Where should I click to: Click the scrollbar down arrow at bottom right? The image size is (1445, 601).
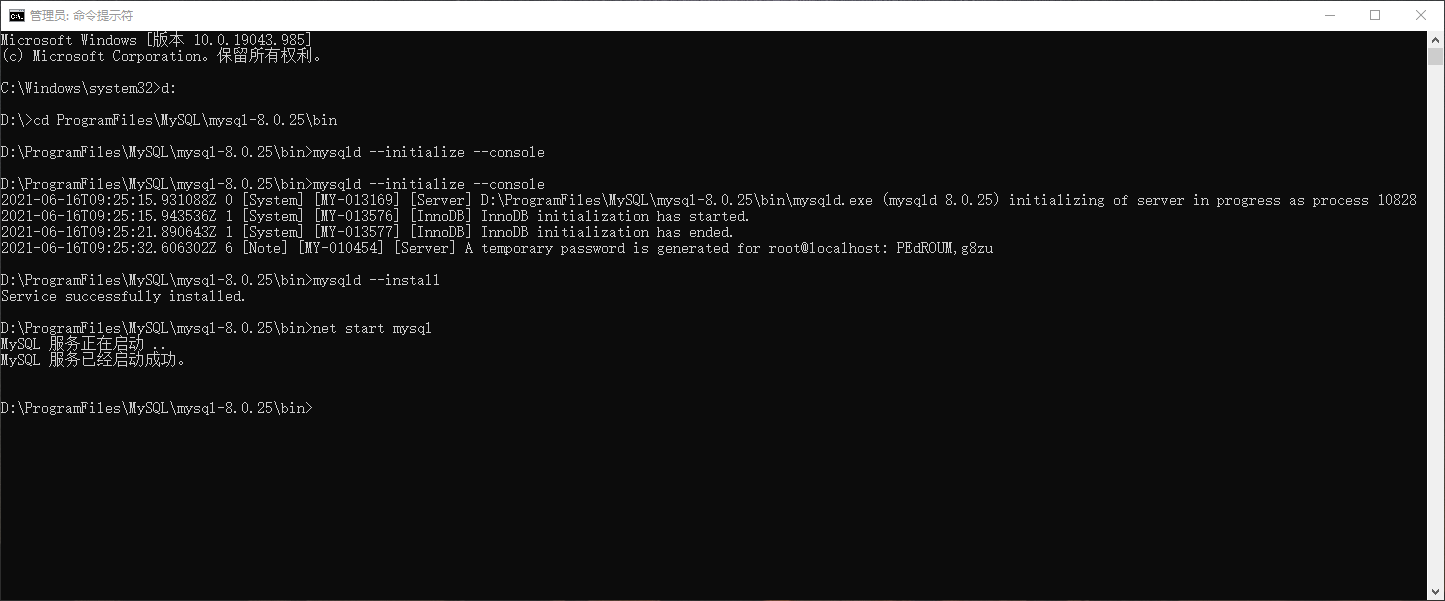tap(1437, 591)
